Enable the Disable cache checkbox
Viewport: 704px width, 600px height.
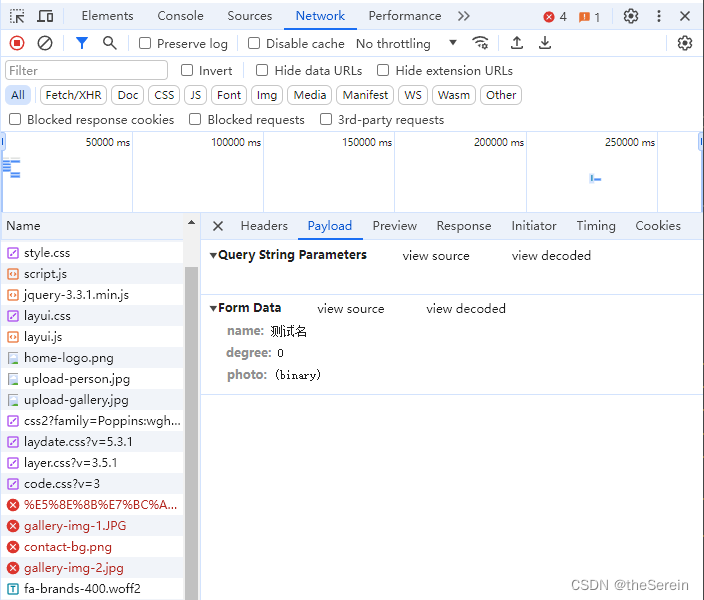(x=254, y=44)
